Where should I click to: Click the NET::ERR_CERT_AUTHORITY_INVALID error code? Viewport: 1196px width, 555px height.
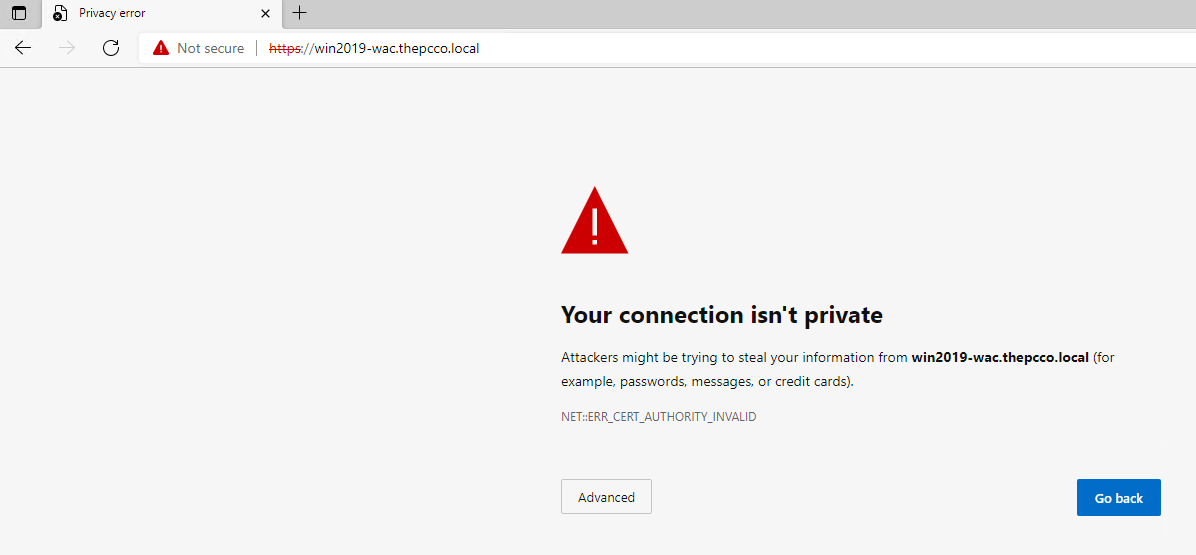pos(659,417)
